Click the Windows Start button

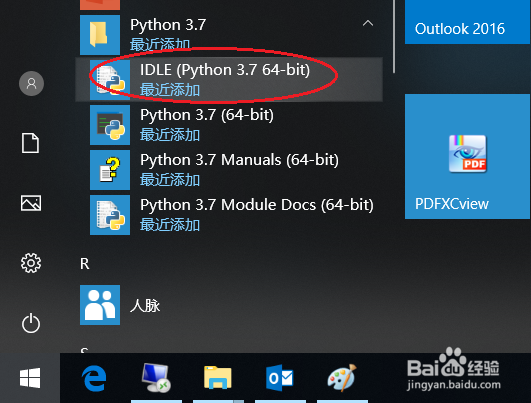click(x=30, y=378)
